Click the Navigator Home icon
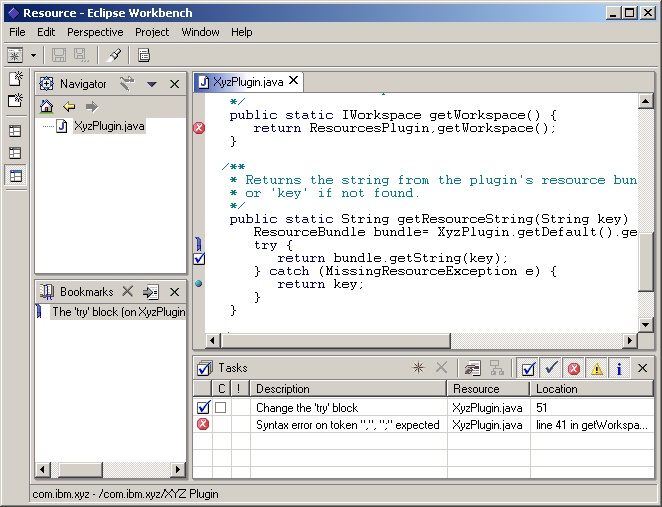 click(x=46, y=106)
